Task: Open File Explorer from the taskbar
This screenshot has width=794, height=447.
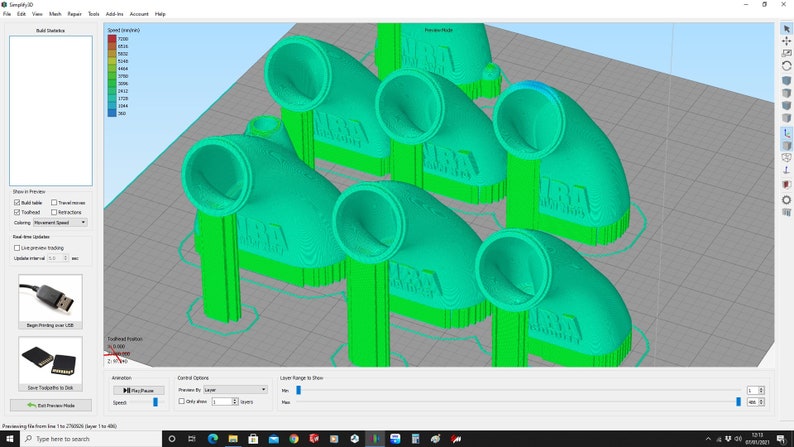Action: (233, 439)
